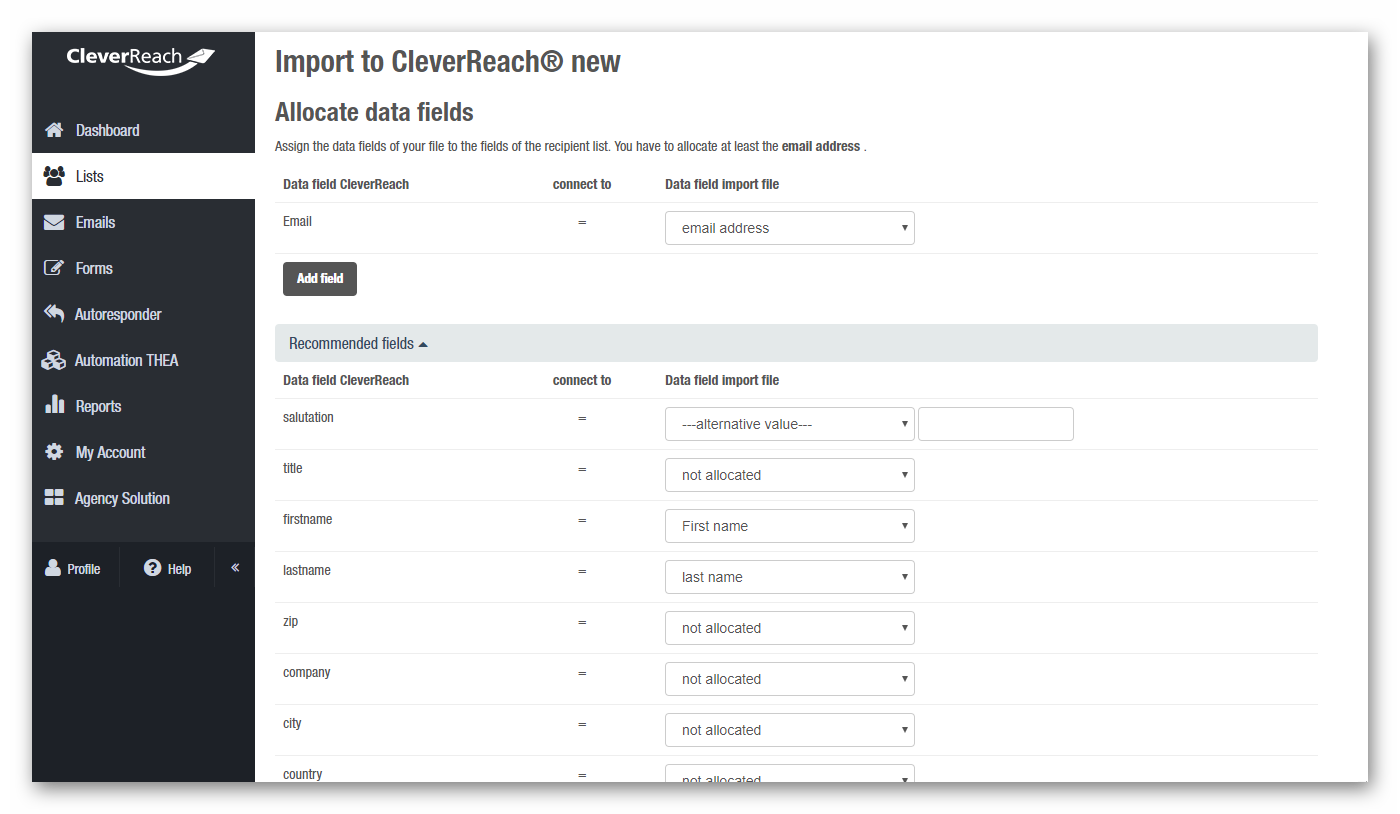Navigate to Forms
This screenshot has height=814, width=1400.
pyautogui.click(x=143, y=268)
